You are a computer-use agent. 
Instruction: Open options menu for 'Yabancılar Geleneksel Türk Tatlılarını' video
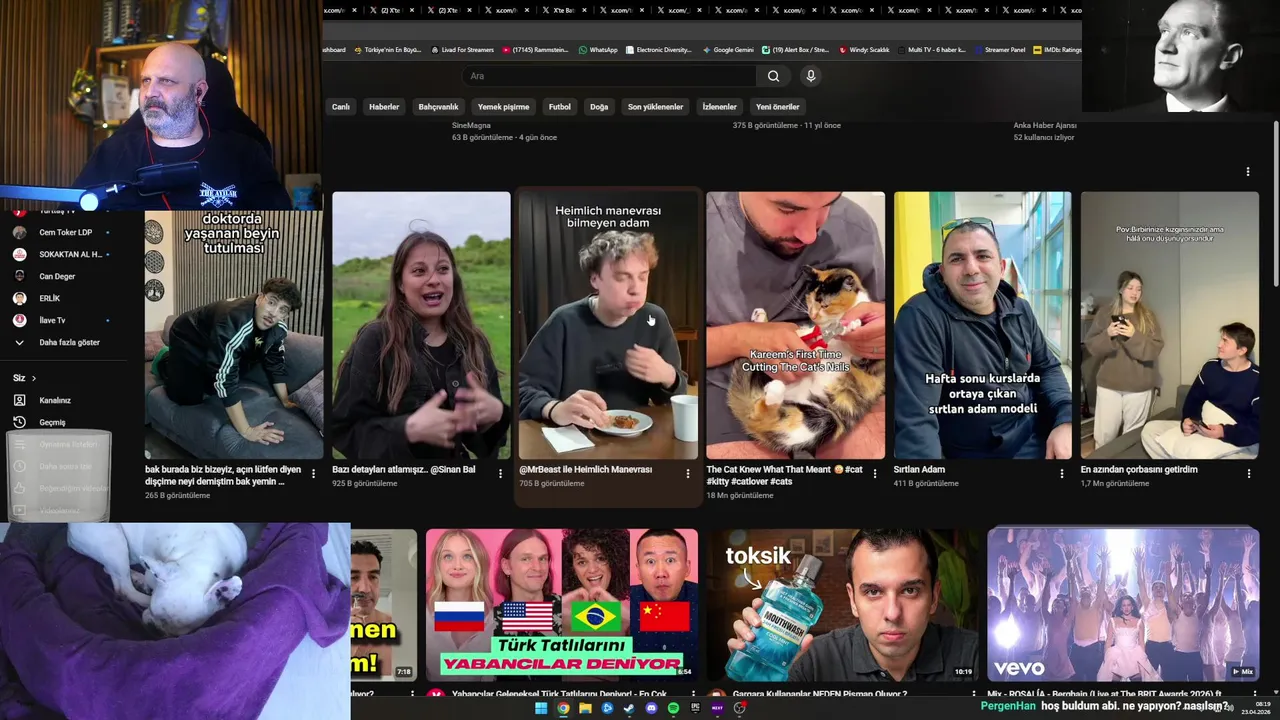tap(692, 694)
